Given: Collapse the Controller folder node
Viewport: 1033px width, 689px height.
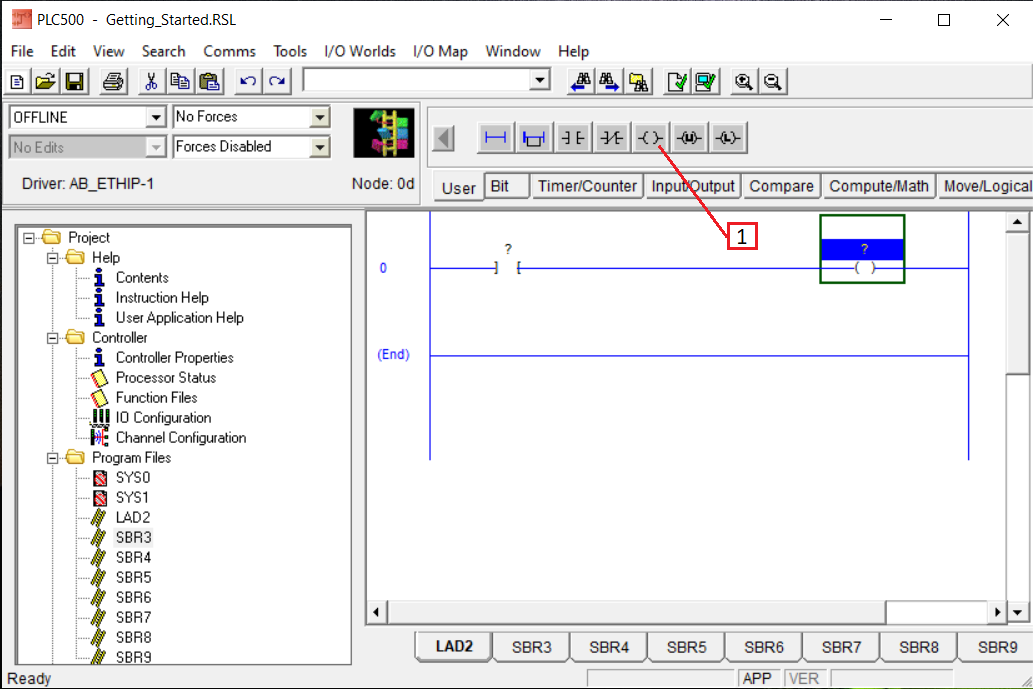Looking at the screenshot, I should 53,338.
